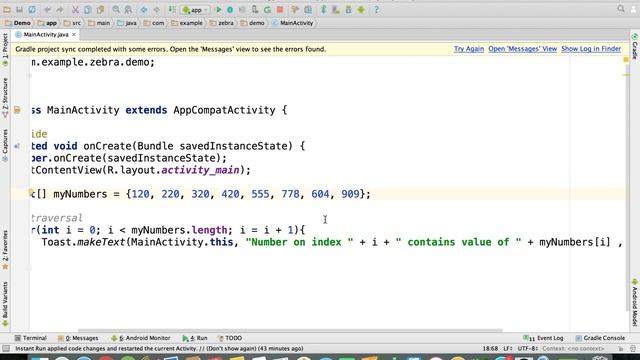Open the 6: Android Monitor tab

(140, 338)
